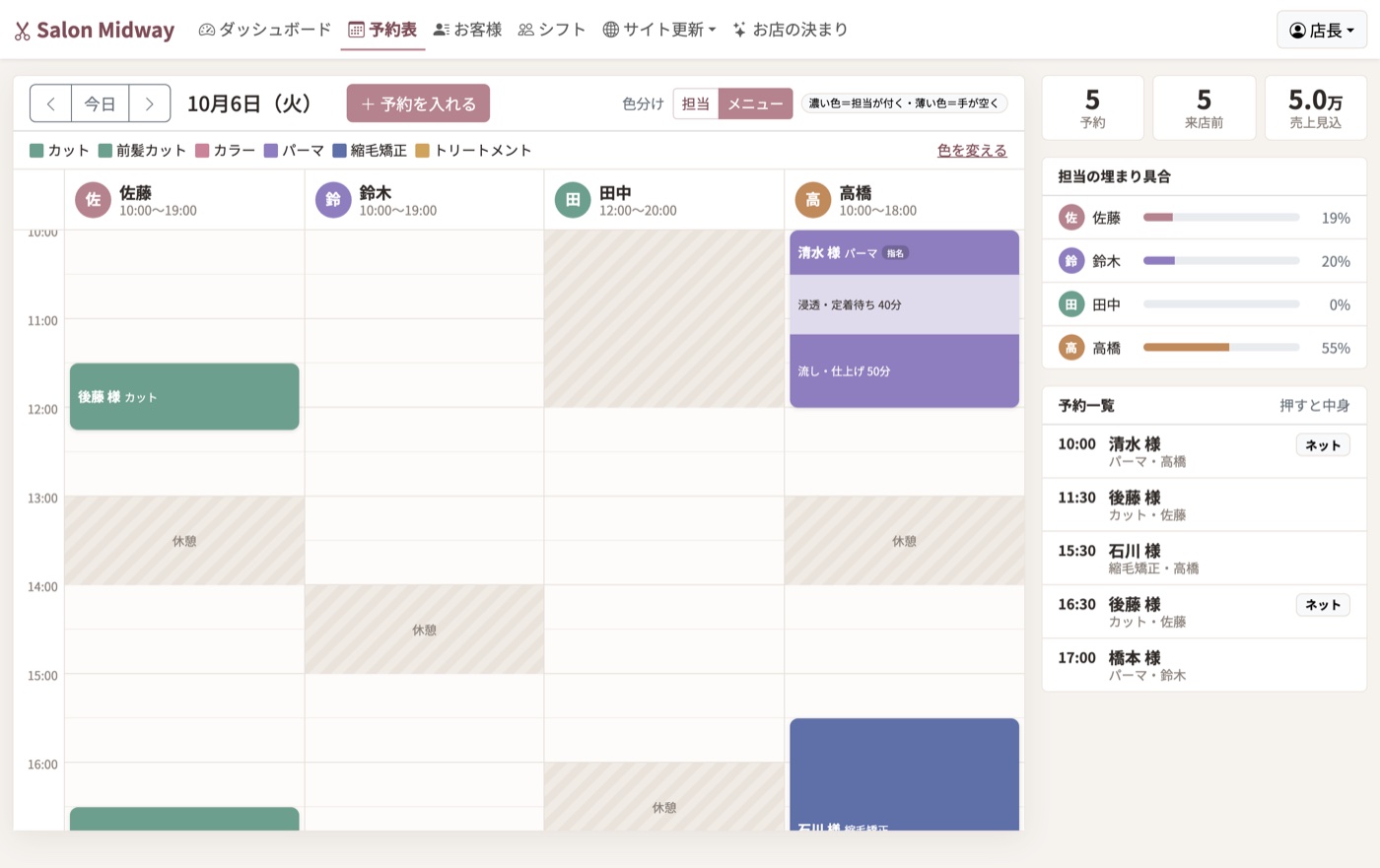Click the トリートメント yellow legend swatch

[x=422, y=151]
